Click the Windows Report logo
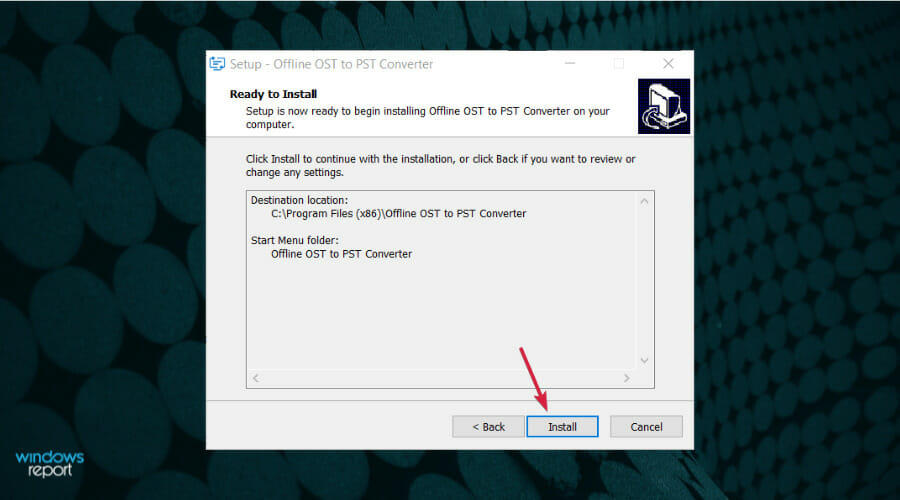 49,463
